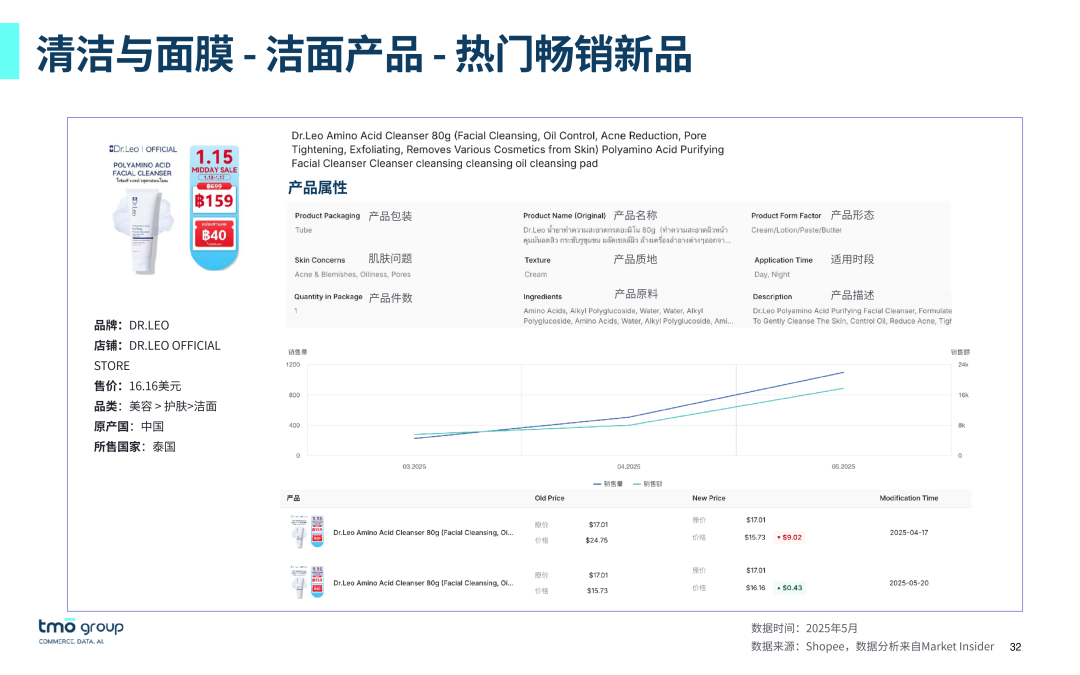Click the Modification Time column header
This screenshot has height=675, width=1080.
pyautogui.click(x=908, y=498)
